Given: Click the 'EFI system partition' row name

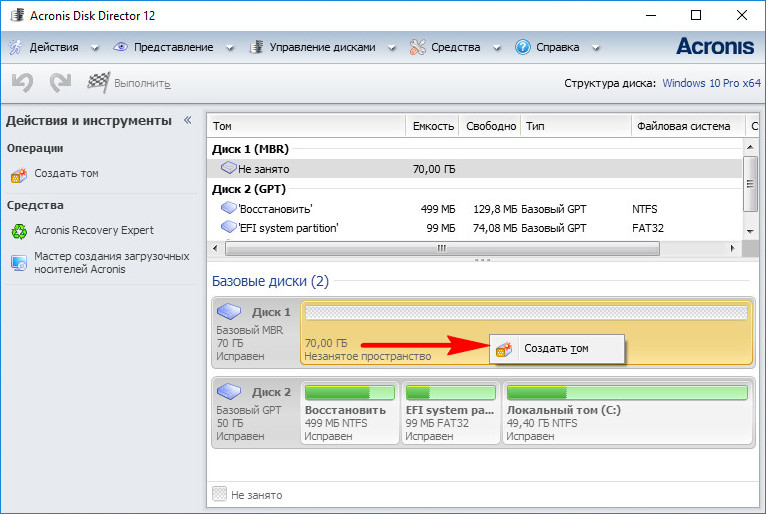Looking at the screenshot, I should [x=288, y=228].
